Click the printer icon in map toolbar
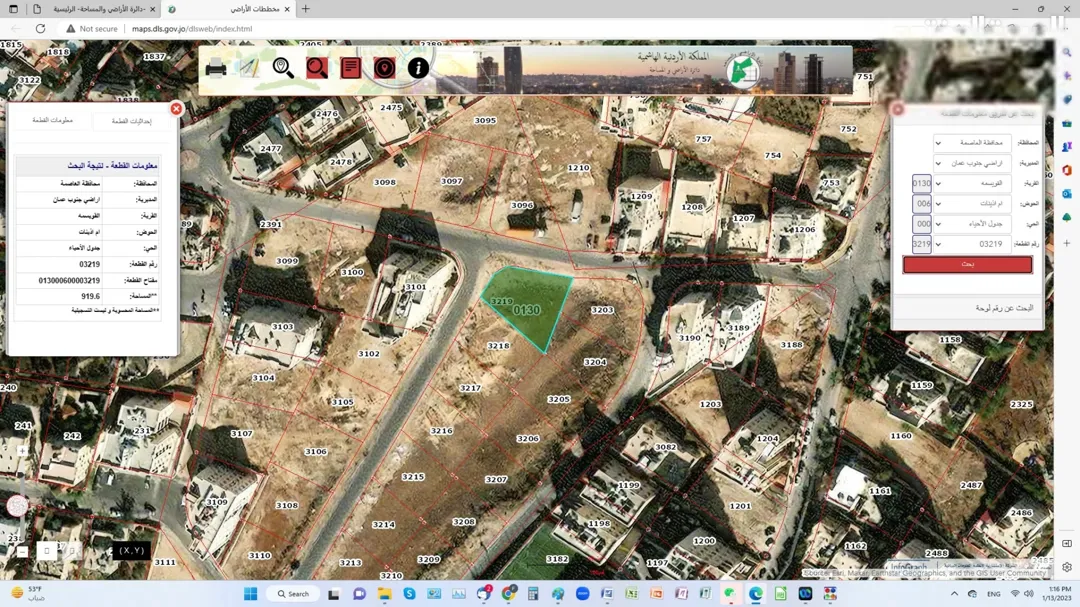This screenshot has width=1080, height=607. click(216, 68)
